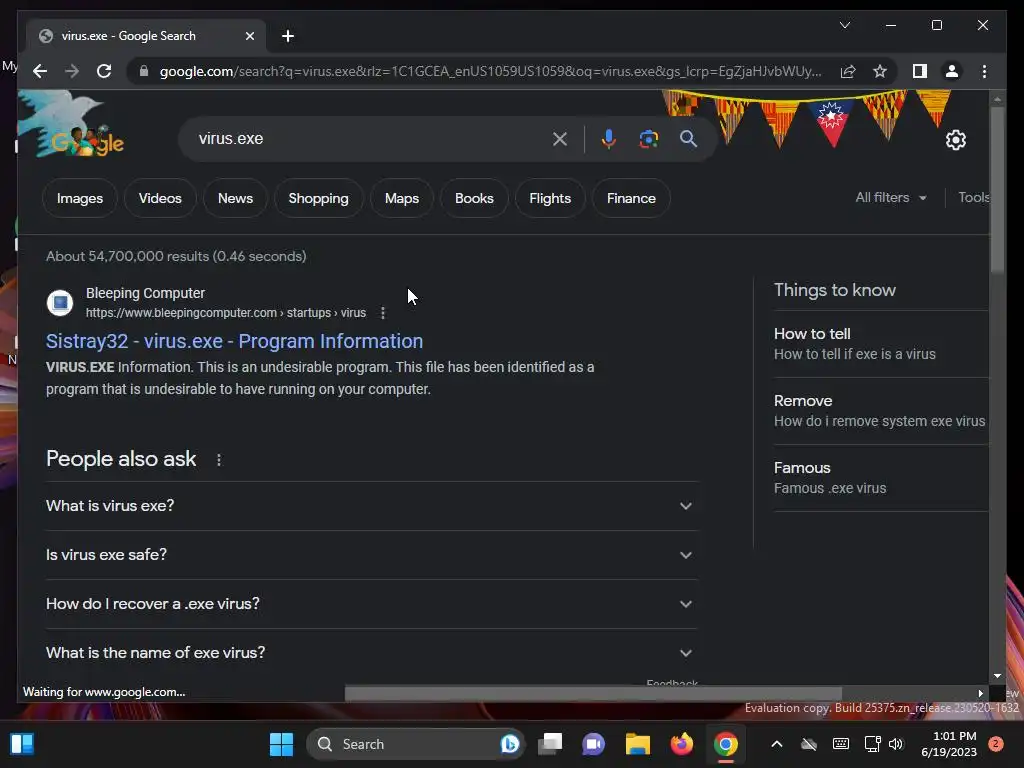Switch to Videos results
1024x768 pixels.
(160, 198)
